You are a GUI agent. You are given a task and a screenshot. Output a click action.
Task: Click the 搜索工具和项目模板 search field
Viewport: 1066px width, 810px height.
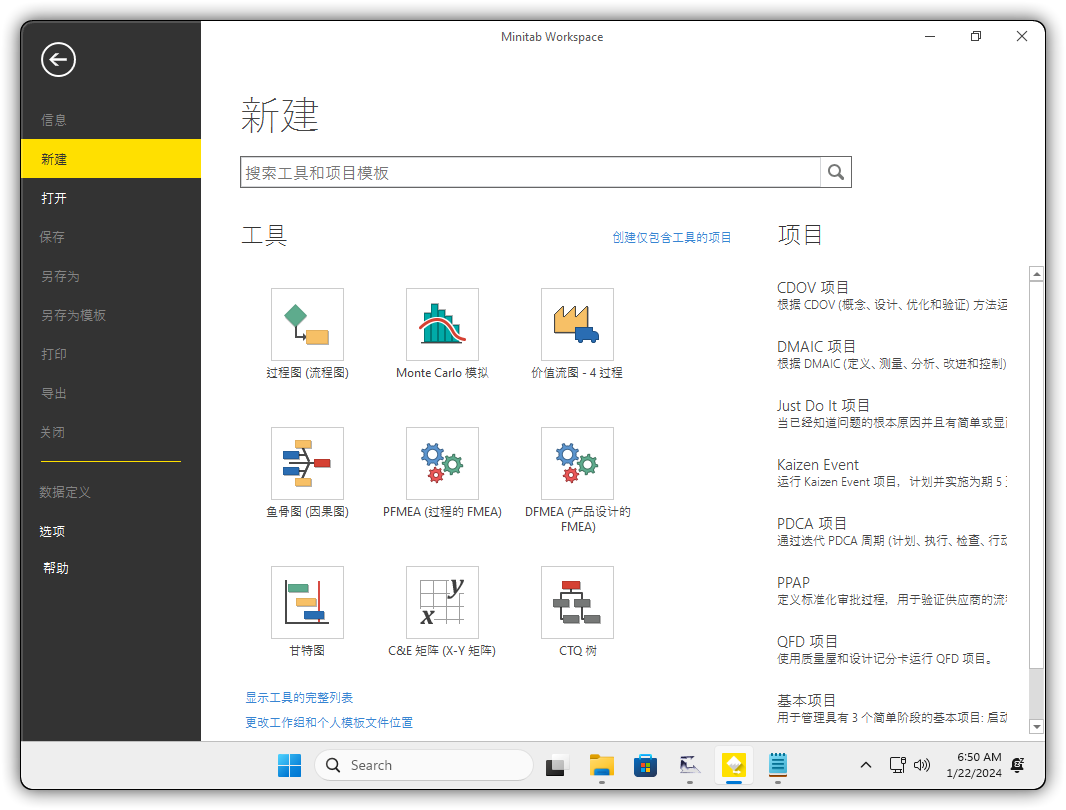pyautogui.click(x=530, y=173)
